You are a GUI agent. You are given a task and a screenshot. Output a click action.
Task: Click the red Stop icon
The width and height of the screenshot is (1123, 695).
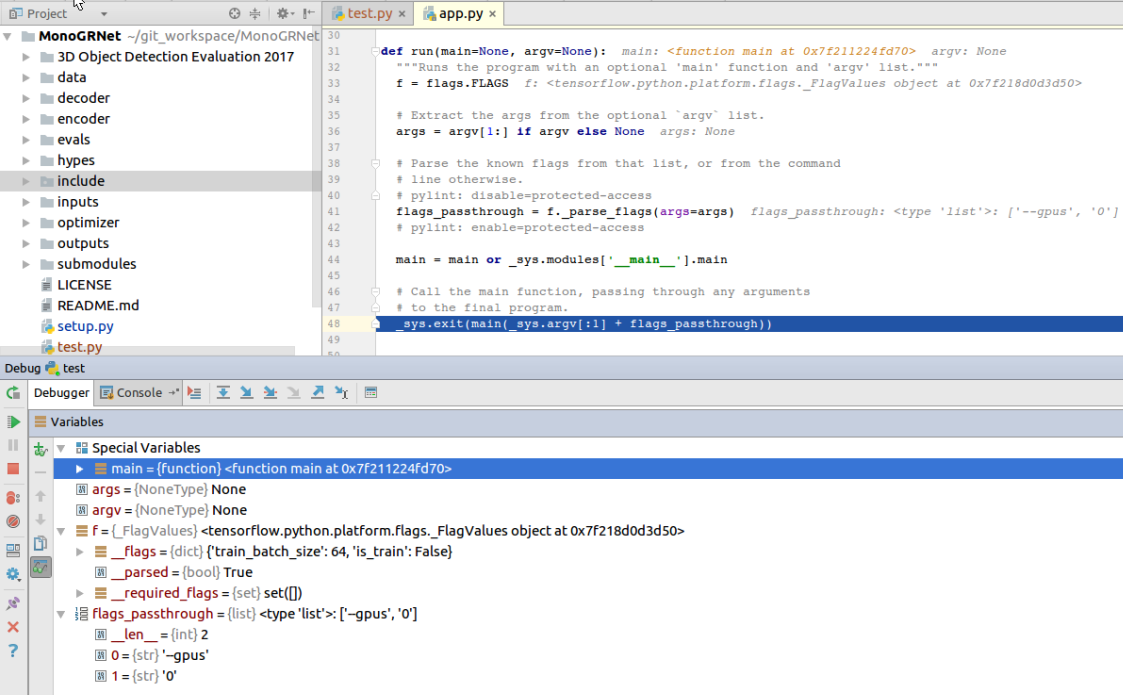click(x=13, y=469)
